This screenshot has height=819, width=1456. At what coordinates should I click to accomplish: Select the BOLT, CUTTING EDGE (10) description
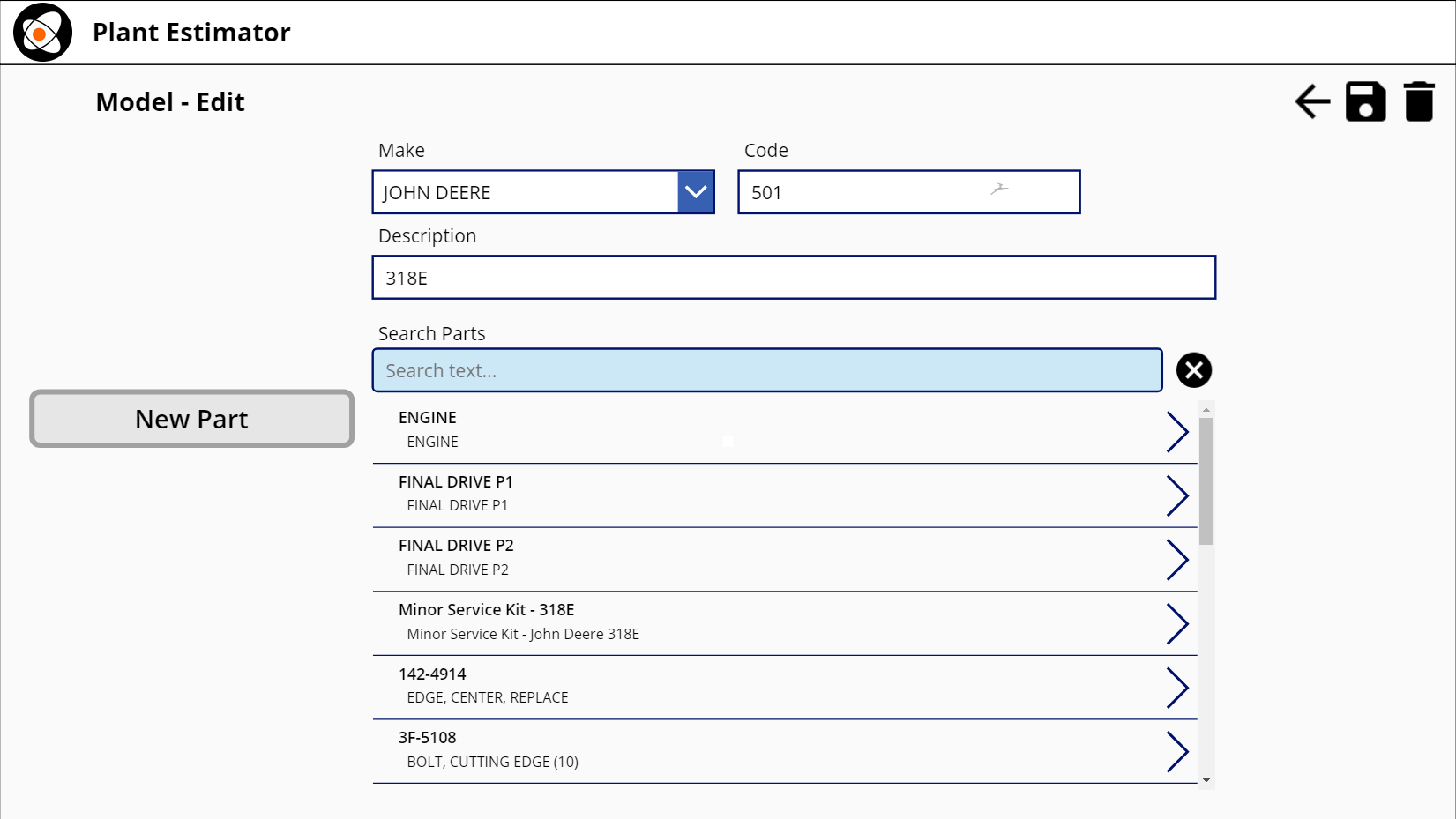click(493, 762)
